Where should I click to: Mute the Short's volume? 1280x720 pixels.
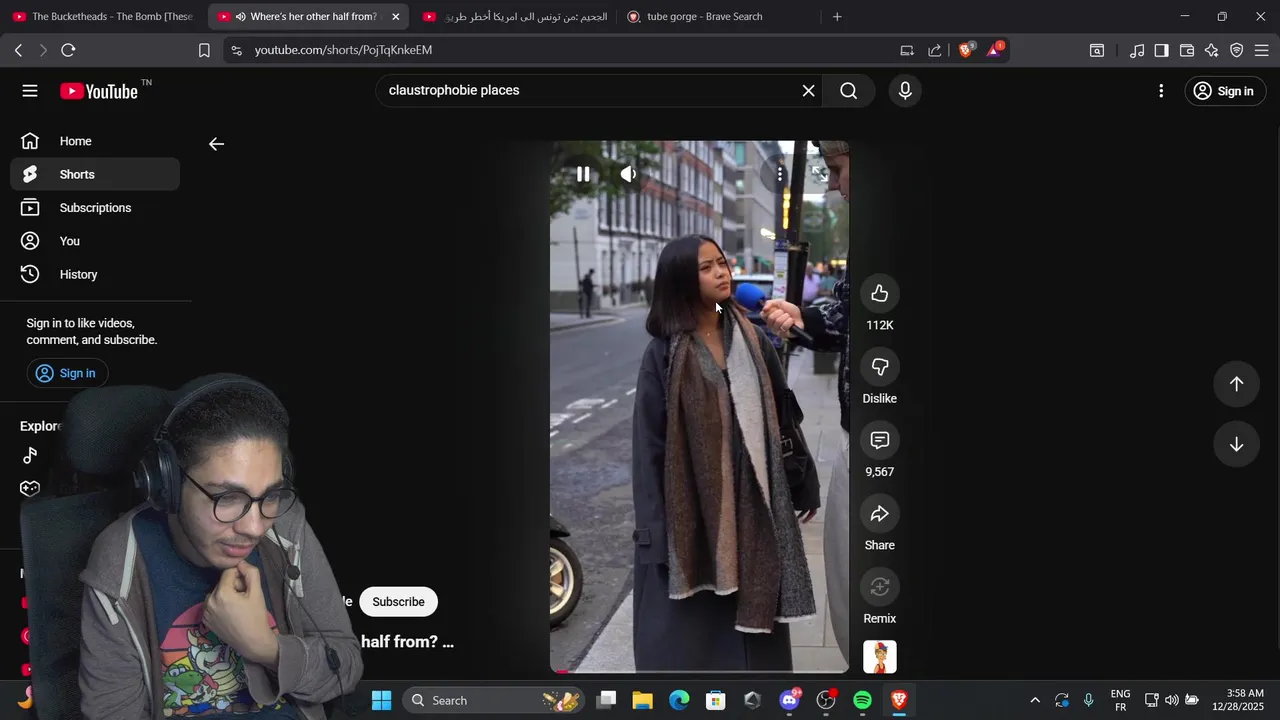(x=628, y=174)
